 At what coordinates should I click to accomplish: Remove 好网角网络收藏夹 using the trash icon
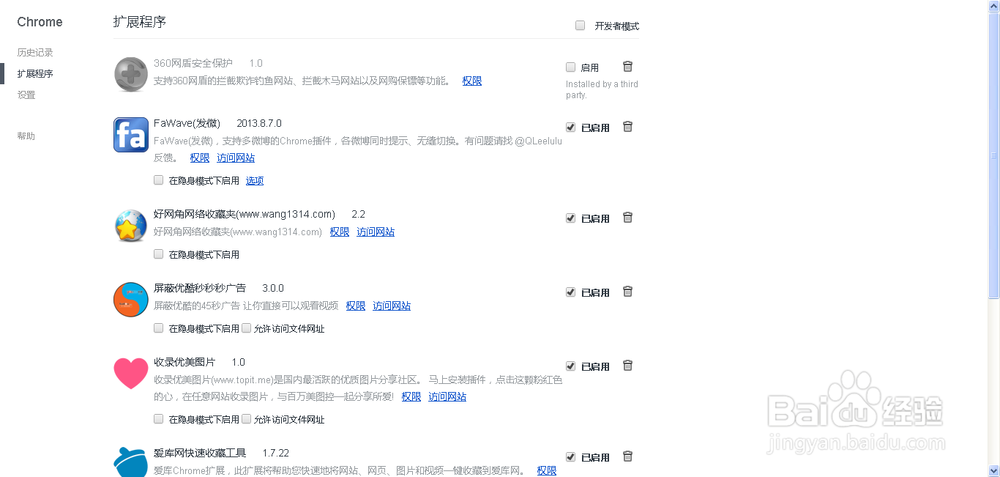coord(628,217)
